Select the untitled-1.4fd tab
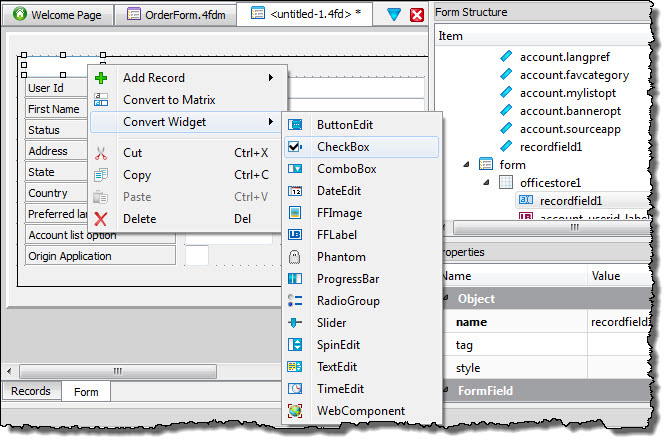This screenshot has height=444, width=670. point(306,14)
